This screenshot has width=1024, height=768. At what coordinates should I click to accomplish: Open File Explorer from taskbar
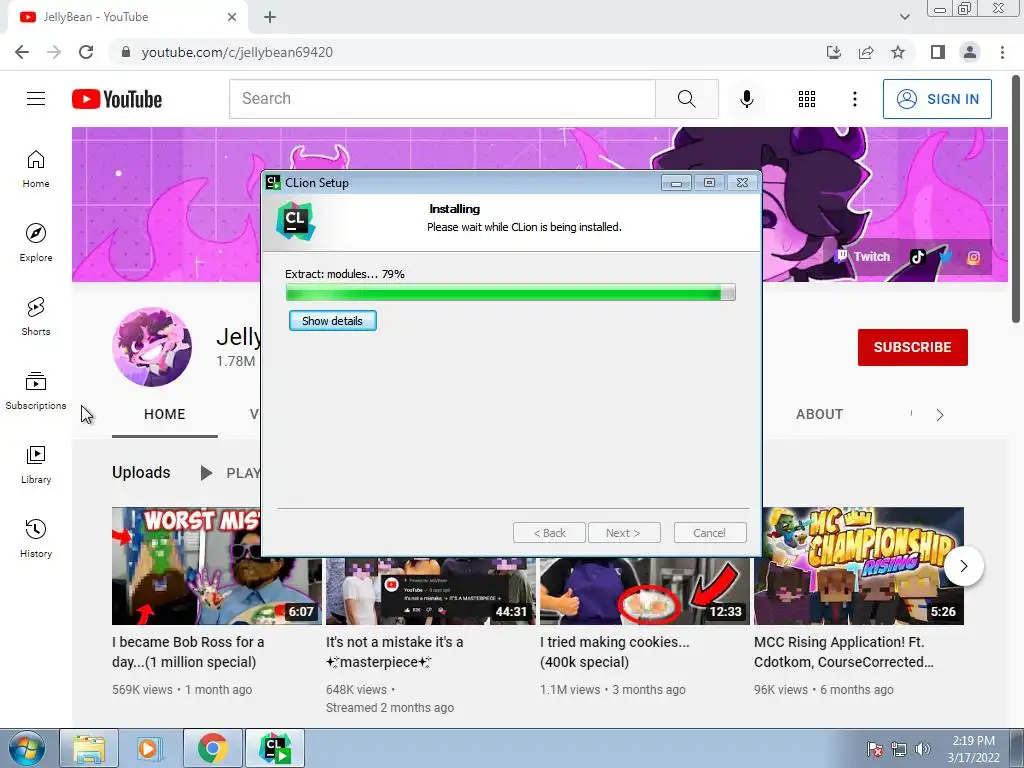[89, 748]
